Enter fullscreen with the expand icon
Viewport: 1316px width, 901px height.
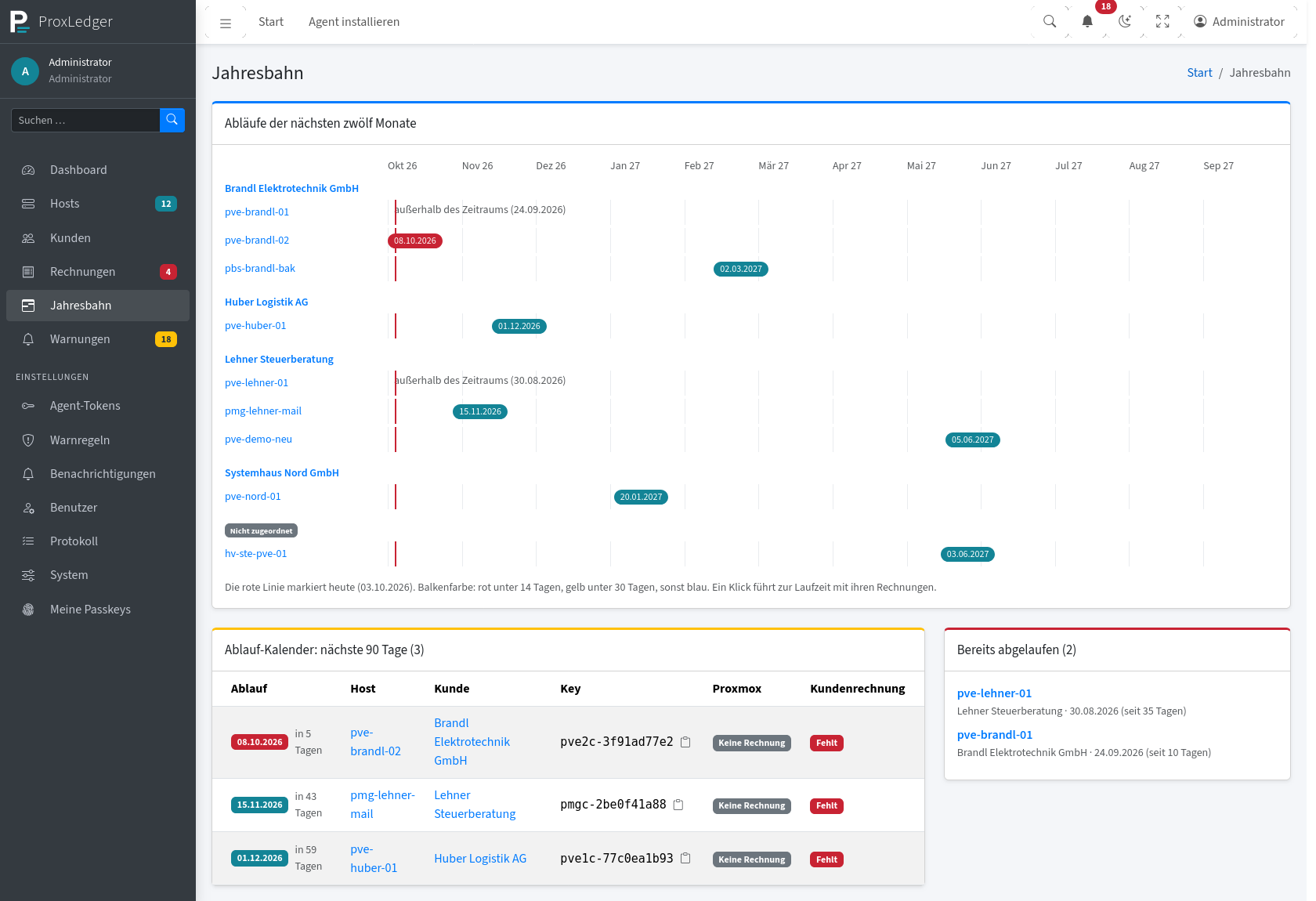1162,22
